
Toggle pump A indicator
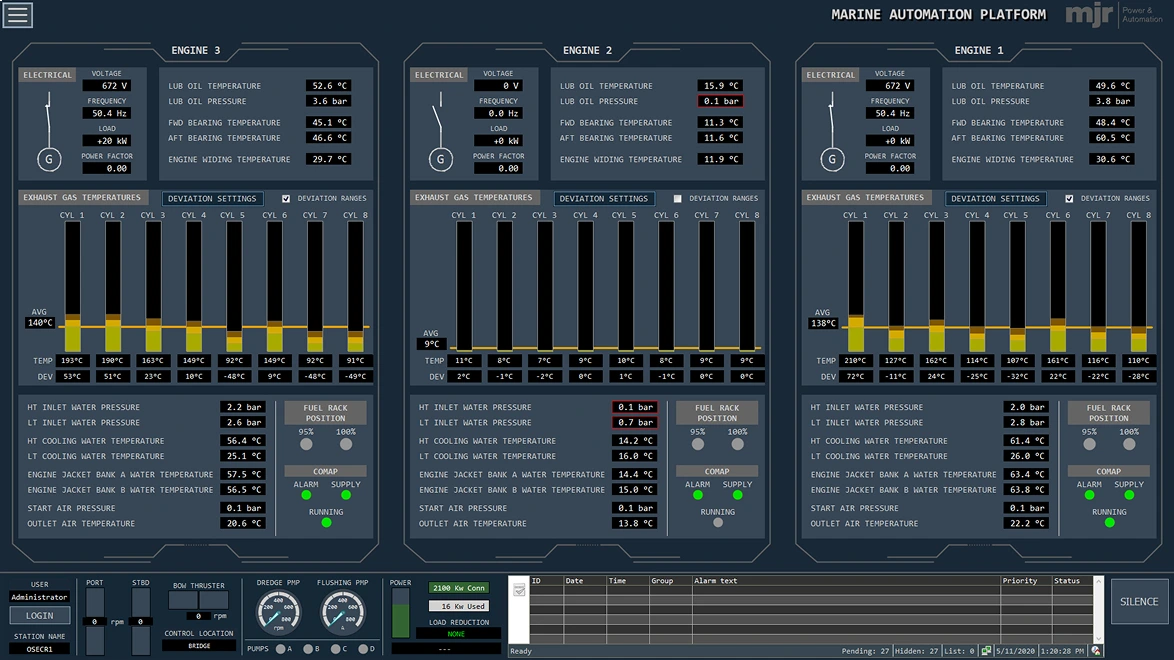[280, 649]
